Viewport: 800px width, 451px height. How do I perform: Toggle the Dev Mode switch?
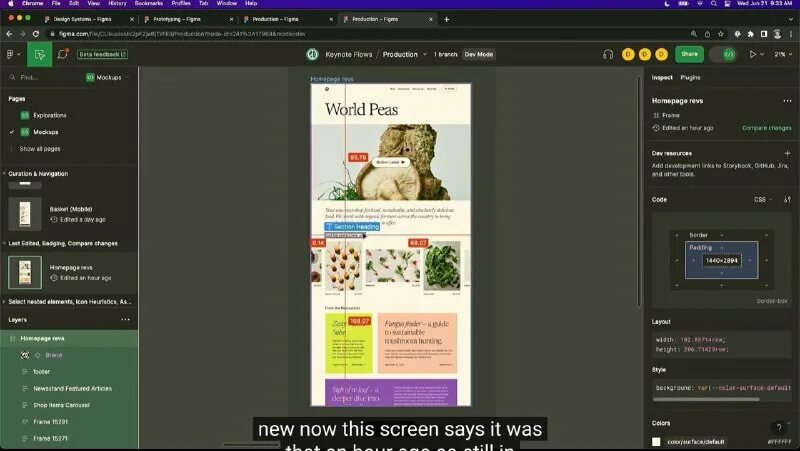[x=723, y=54]
